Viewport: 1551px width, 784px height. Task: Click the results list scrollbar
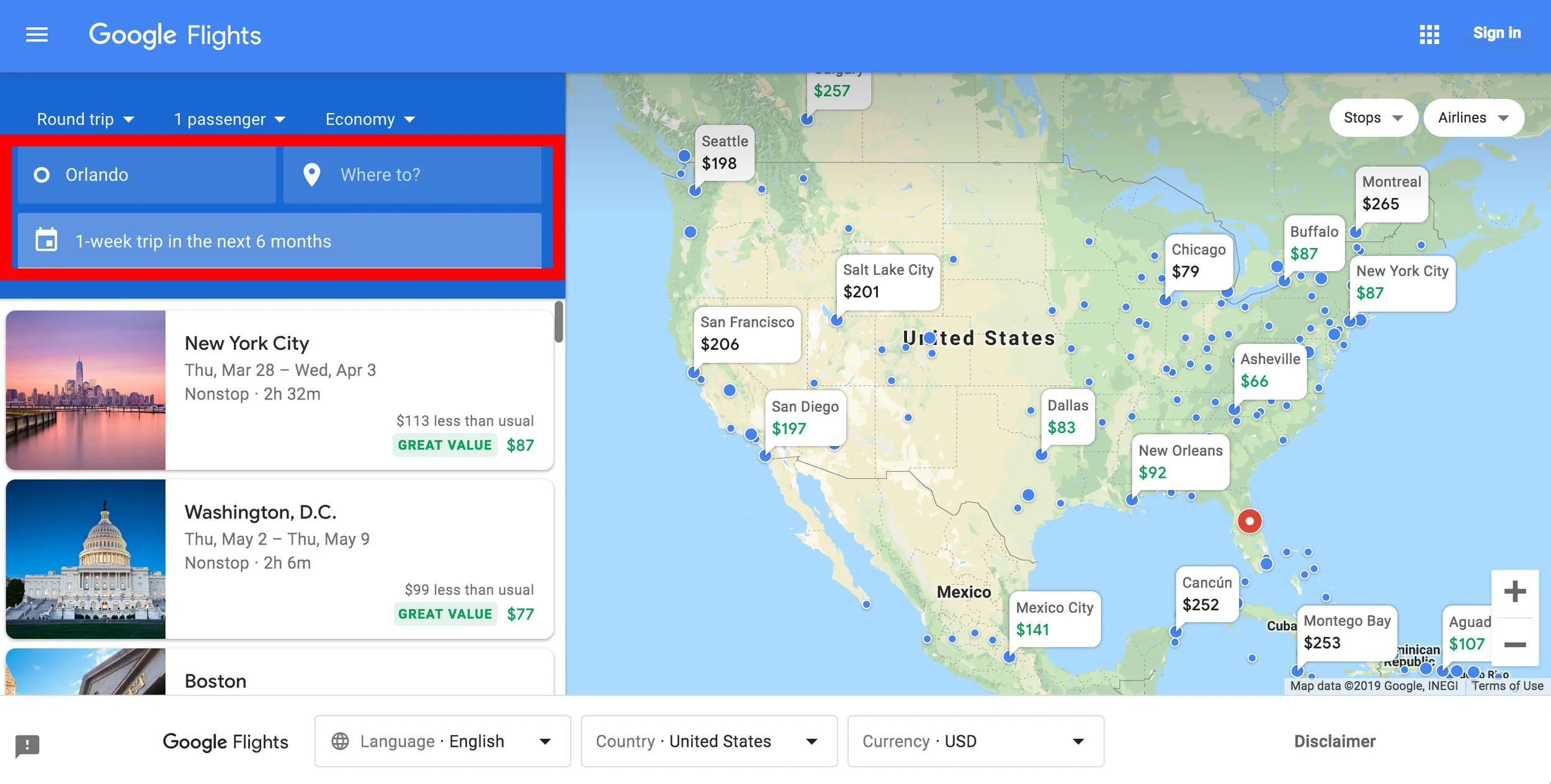pyautogui.click(x=558, y=323)
